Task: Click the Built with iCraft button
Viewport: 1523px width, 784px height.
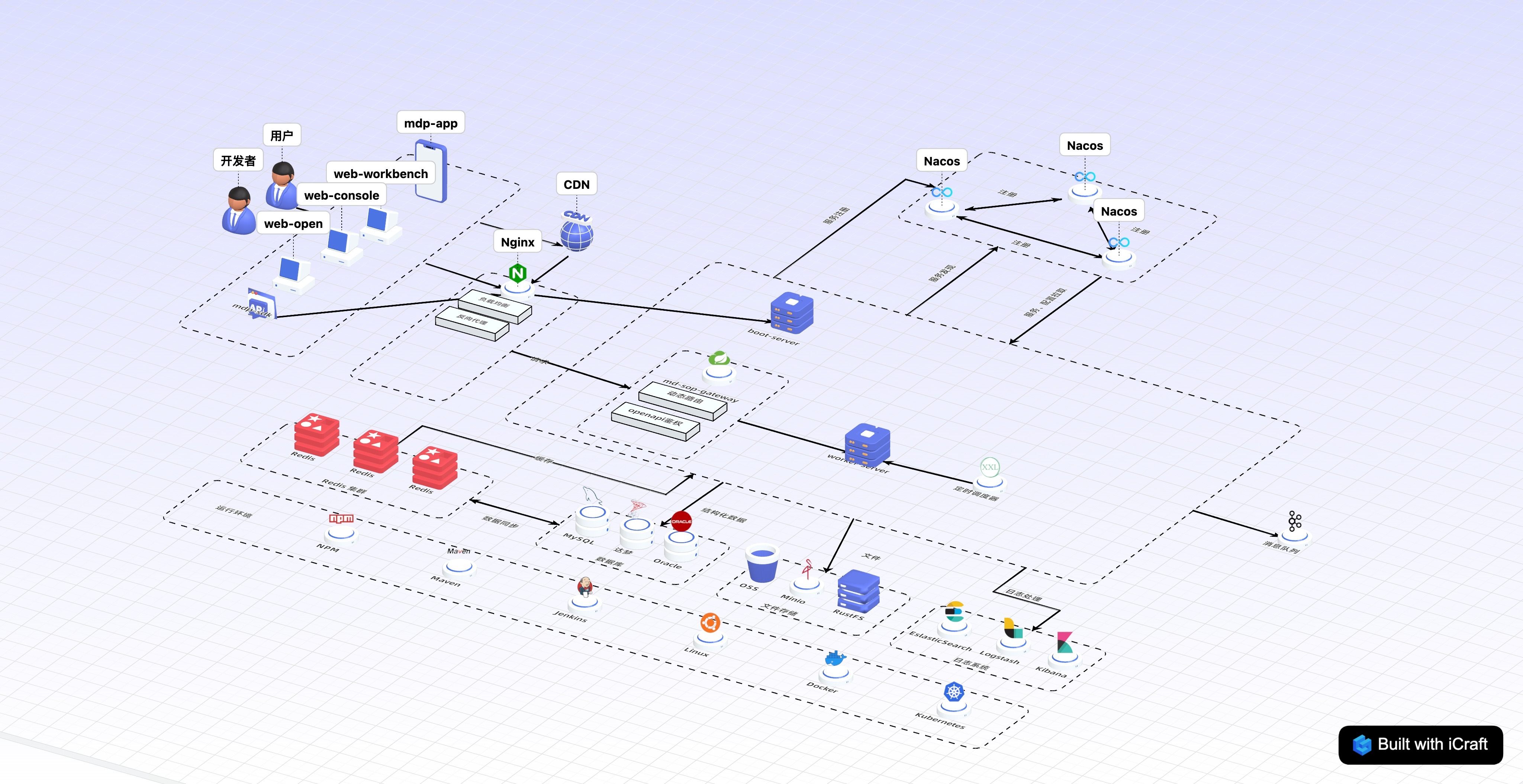Action: 1420,744
